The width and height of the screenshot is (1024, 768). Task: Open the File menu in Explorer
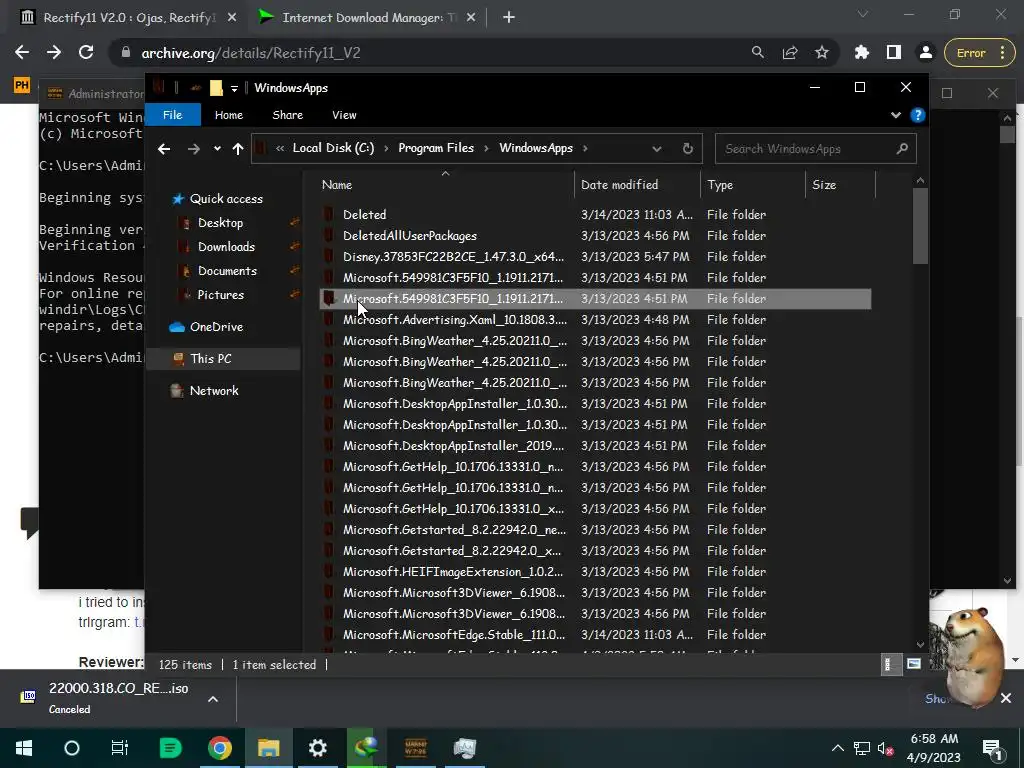(x=172, y=115)
